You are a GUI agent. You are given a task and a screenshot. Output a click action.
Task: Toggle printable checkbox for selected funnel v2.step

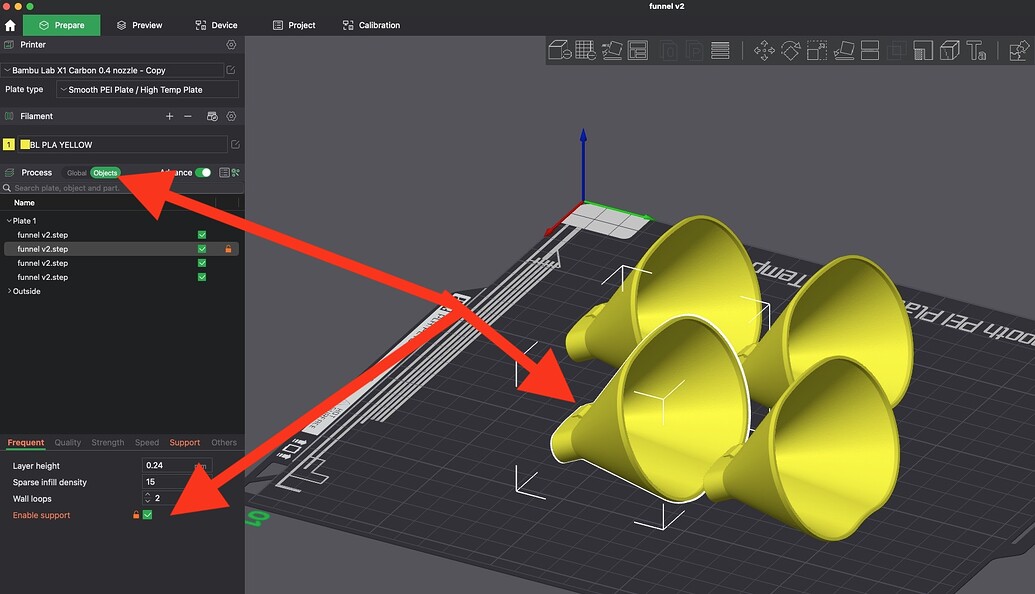(x=202, y=249)
